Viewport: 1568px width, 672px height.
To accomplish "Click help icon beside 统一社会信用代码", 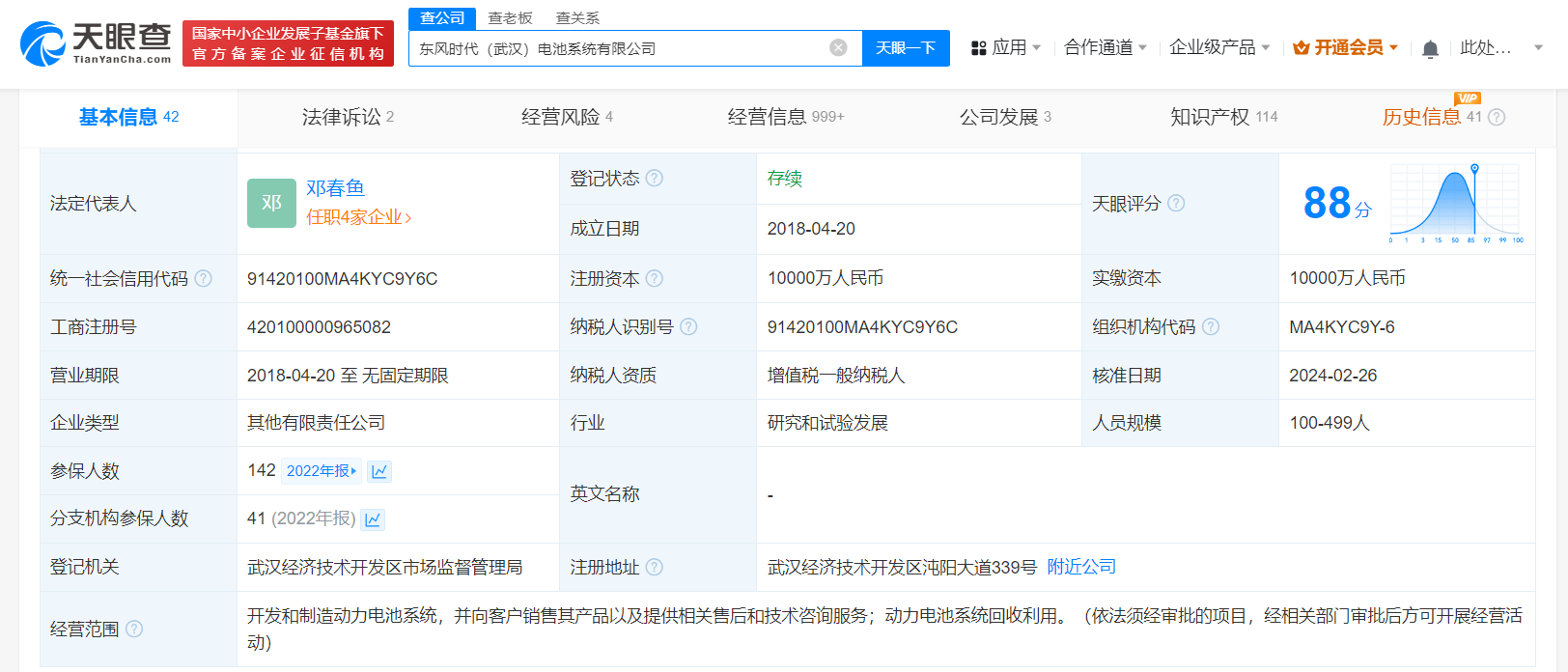I will point(203,279).
